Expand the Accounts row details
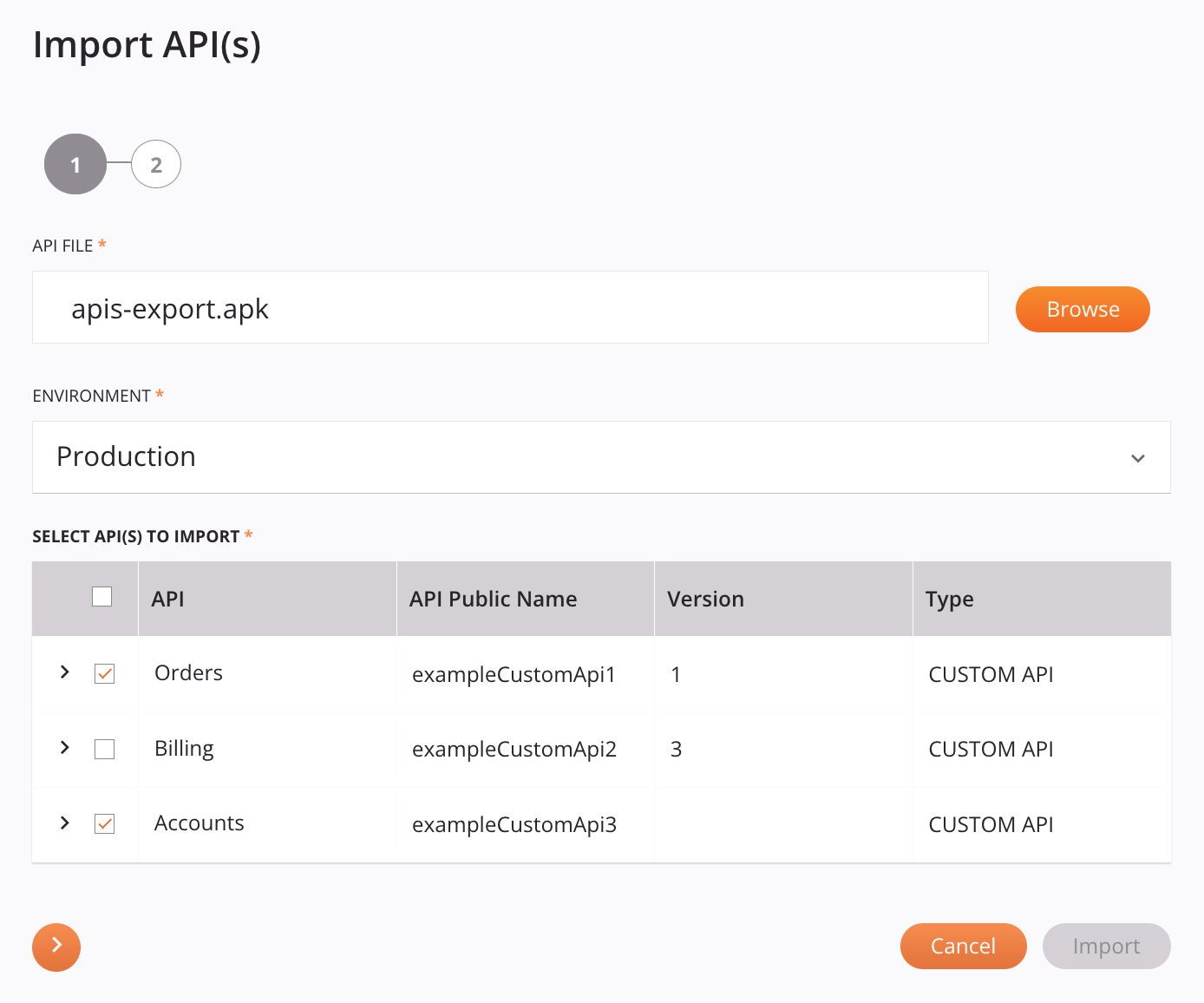Screen dimensions: 1204x1003 click(x=63, y=823)
